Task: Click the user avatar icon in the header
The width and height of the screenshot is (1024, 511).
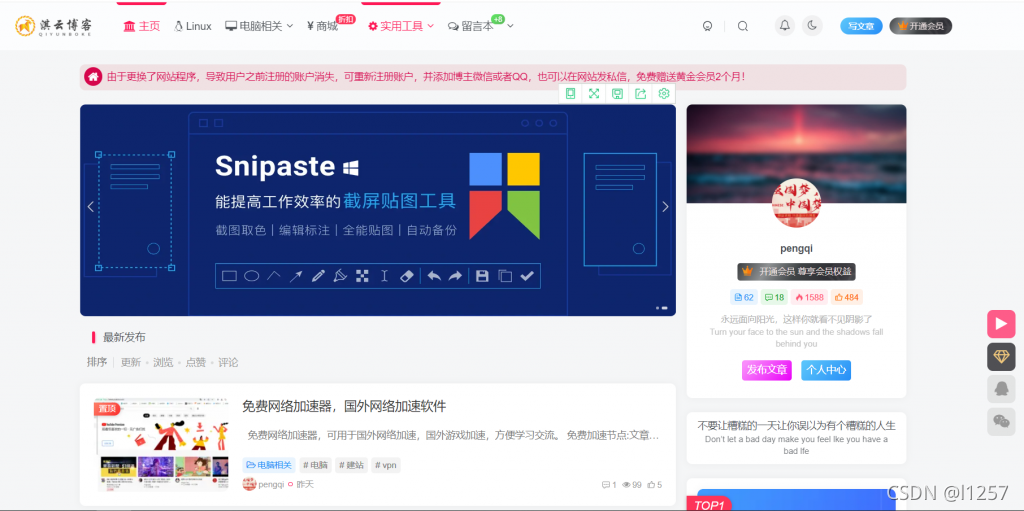Action: [707, 26]
